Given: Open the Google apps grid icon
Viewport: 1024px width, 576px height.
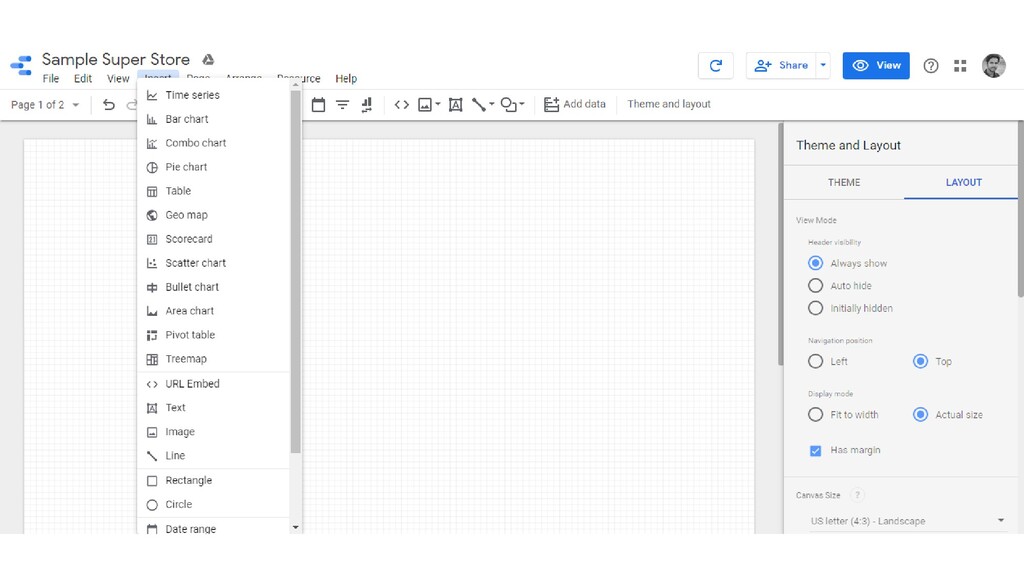Looking at the screenshot, I should click(x=960, y=66).
